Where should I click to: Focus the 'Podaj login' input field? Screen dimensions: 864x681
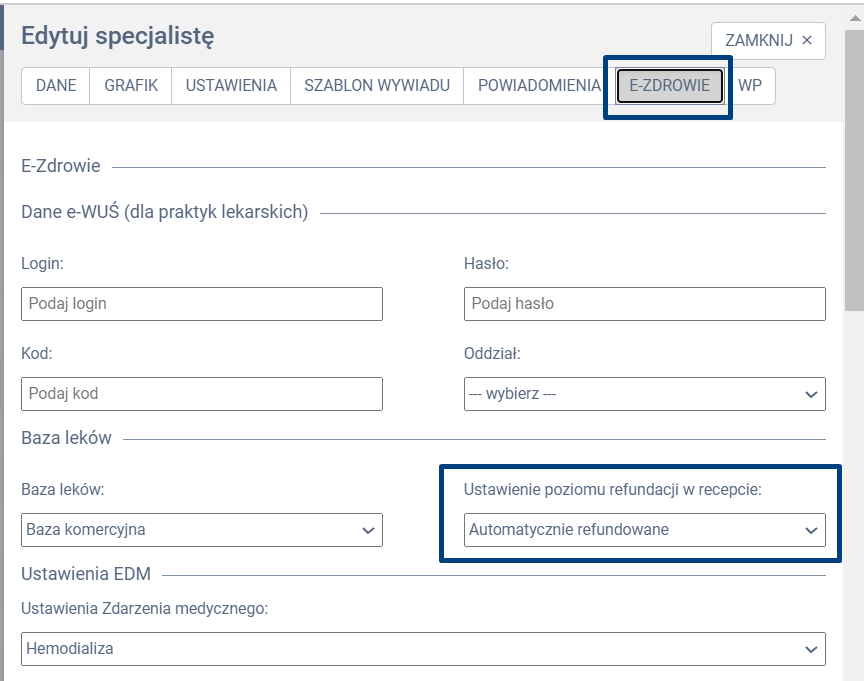tap(202, 304)
